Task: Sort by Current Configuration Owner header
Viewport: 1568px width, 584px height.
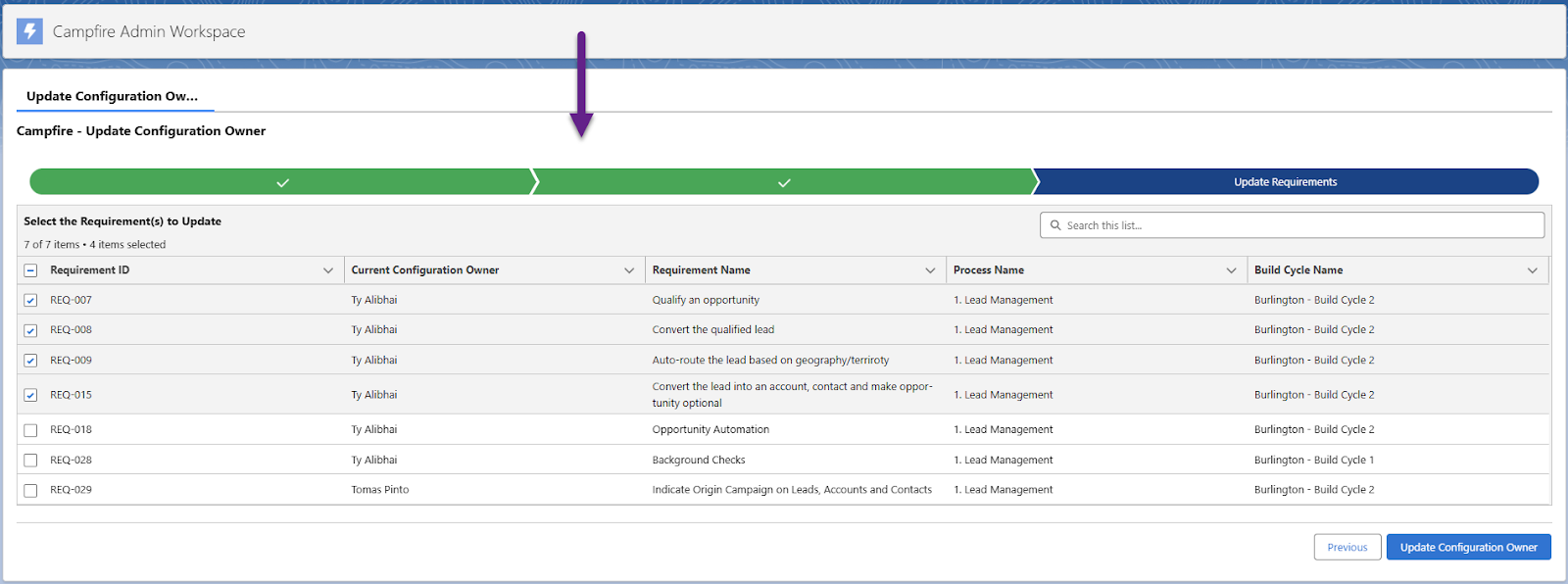Action: [x=425, y=270]
